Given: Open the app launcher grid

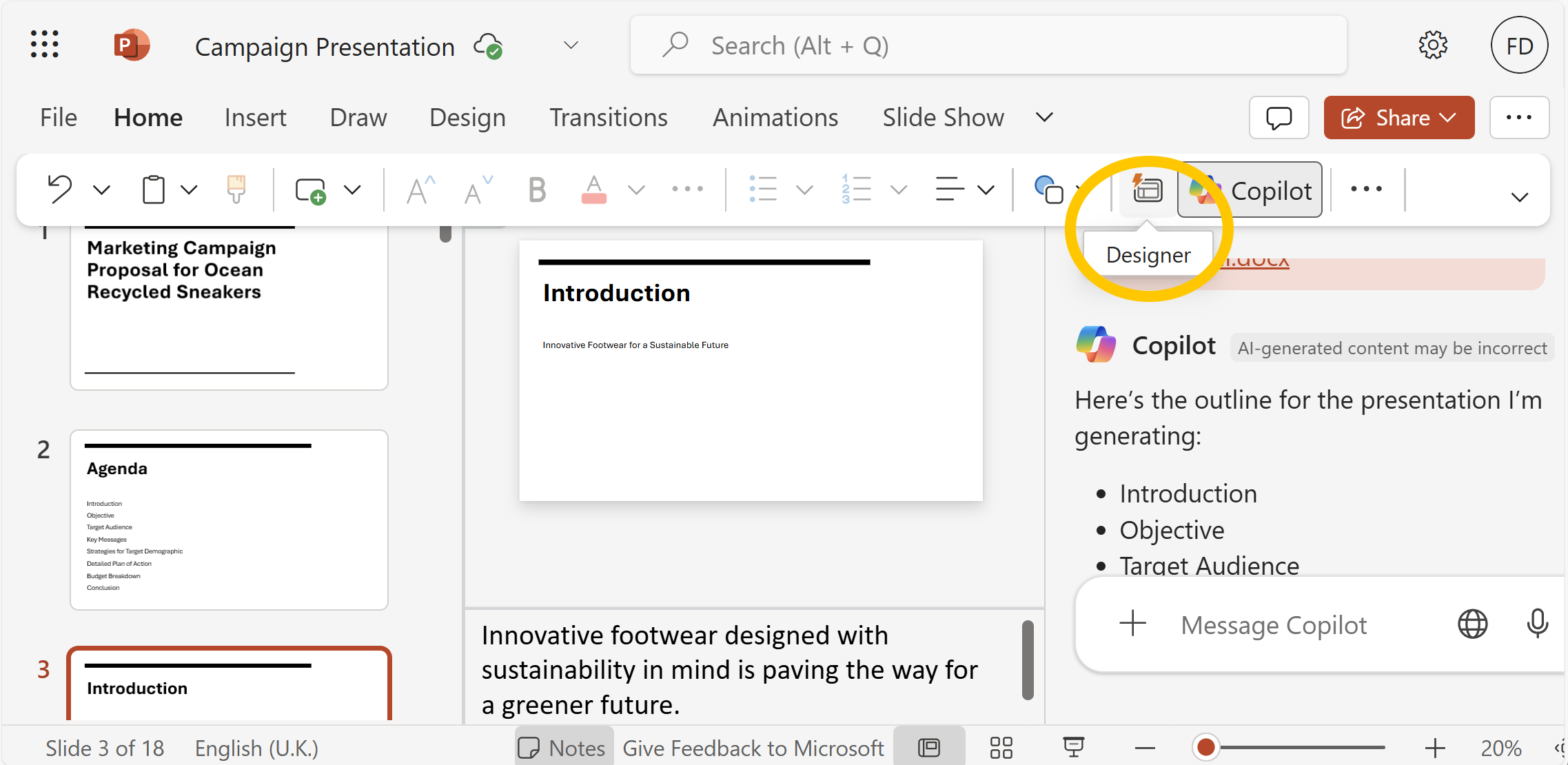Looking at the screenshot, I should [45, 45].
